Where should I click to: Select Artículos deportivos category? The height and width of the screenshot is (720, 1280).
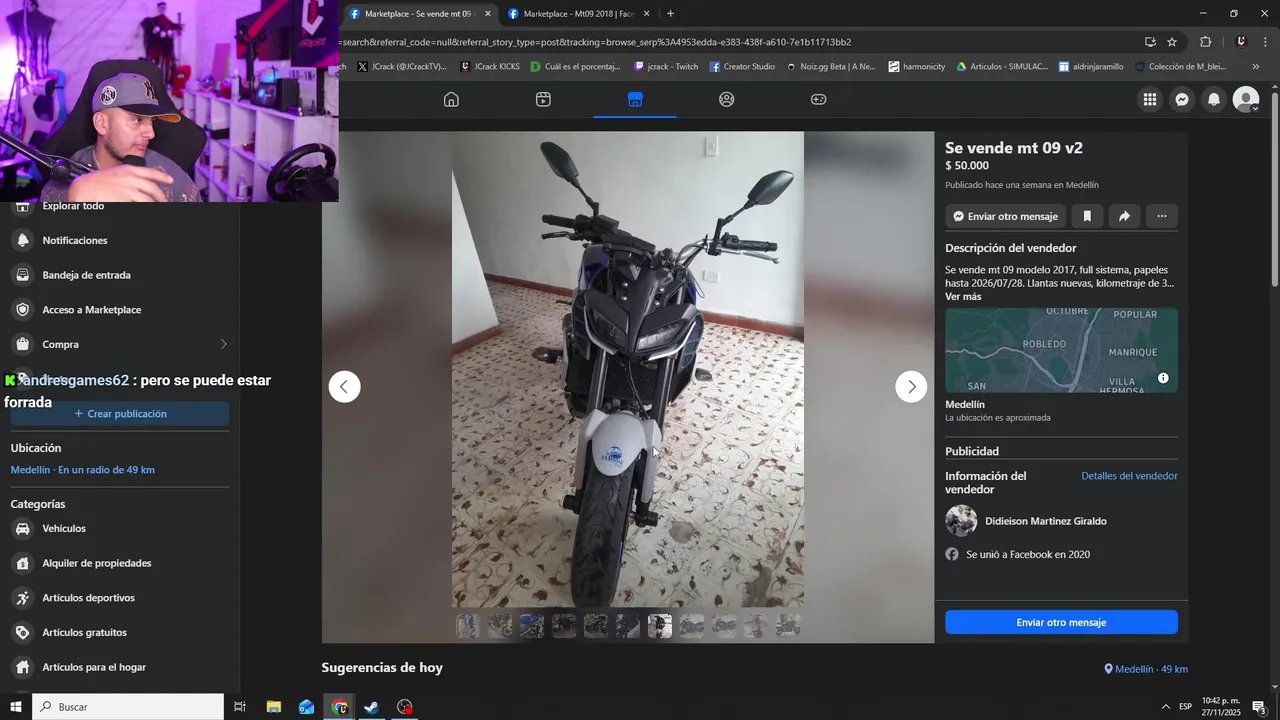119,598
